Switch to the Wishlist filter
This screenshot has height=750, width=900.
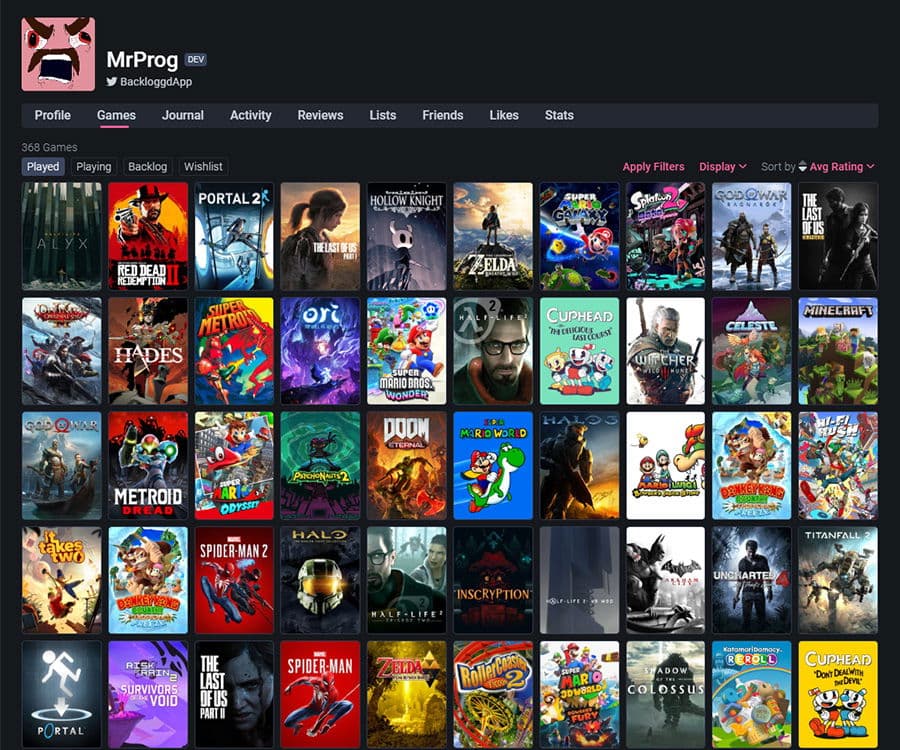[203, 166]
